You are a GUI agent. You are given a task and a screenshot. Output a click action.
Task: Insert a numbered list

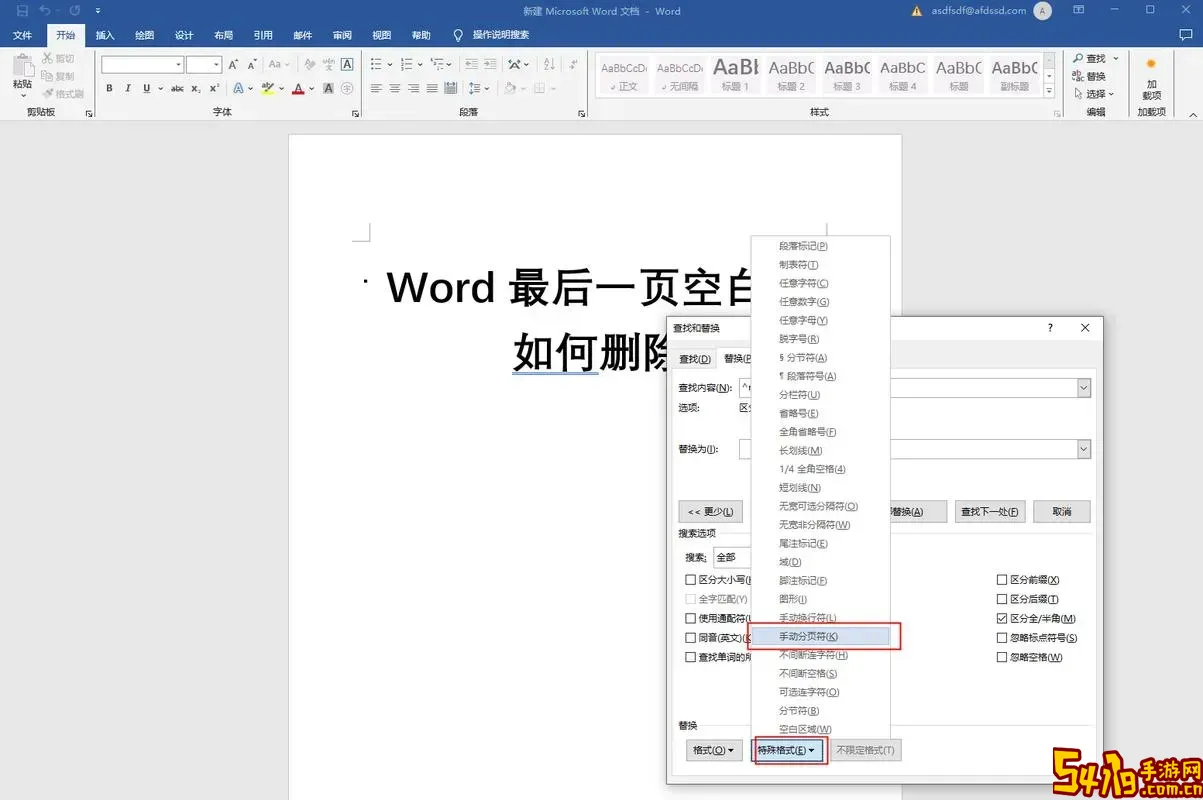(x=406, y=64)
